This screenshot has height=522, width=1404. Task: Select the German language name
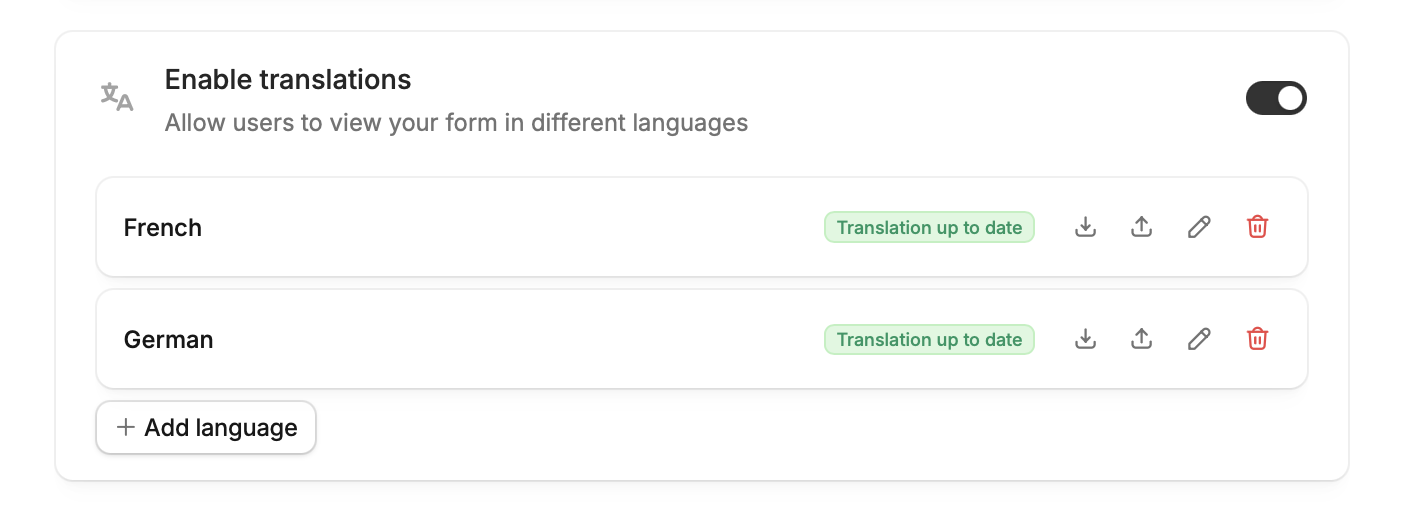(169, 339)
